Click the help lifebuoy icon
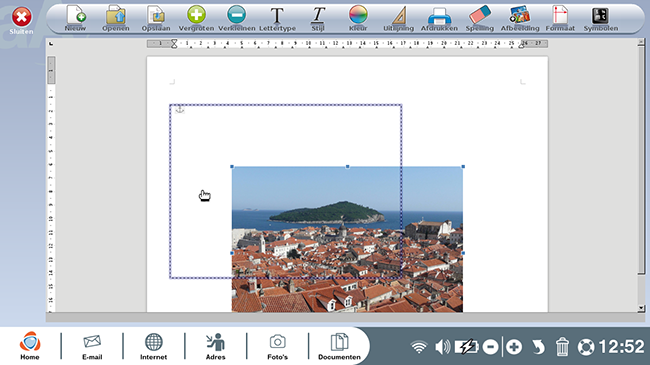Screen dimensions: 650x365 pyautogui.click(x=586, y=347)
